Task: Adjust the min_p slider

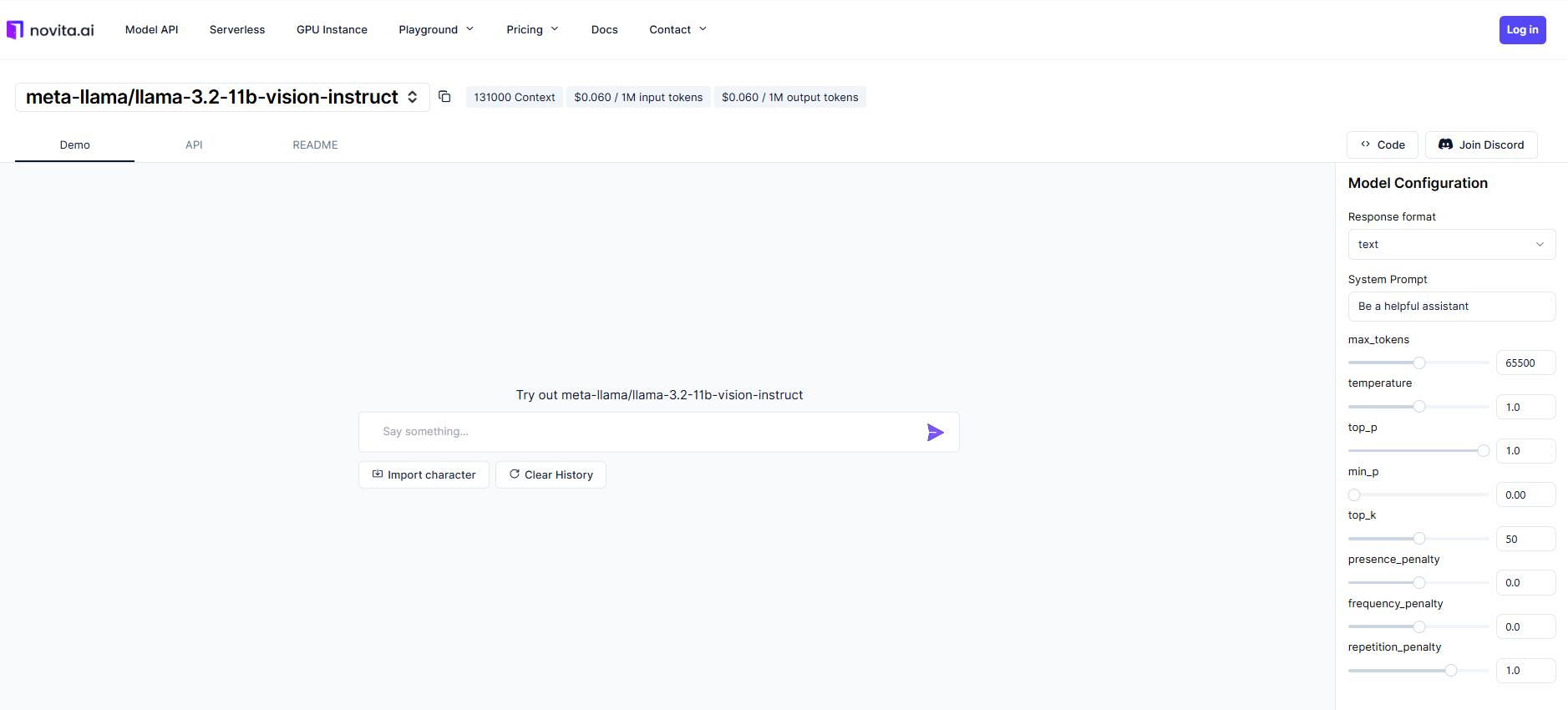Action: click(1418, 494)
